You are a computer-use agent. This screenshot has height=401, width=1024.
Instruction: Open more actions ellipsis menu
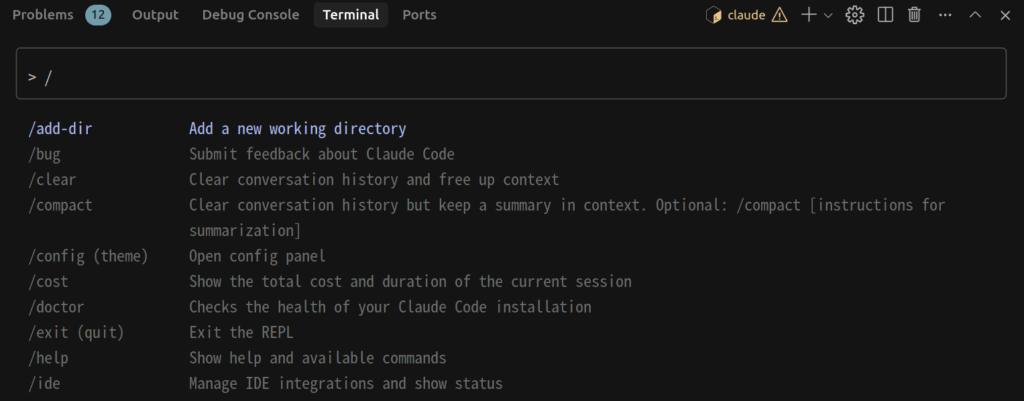(944, 15)
